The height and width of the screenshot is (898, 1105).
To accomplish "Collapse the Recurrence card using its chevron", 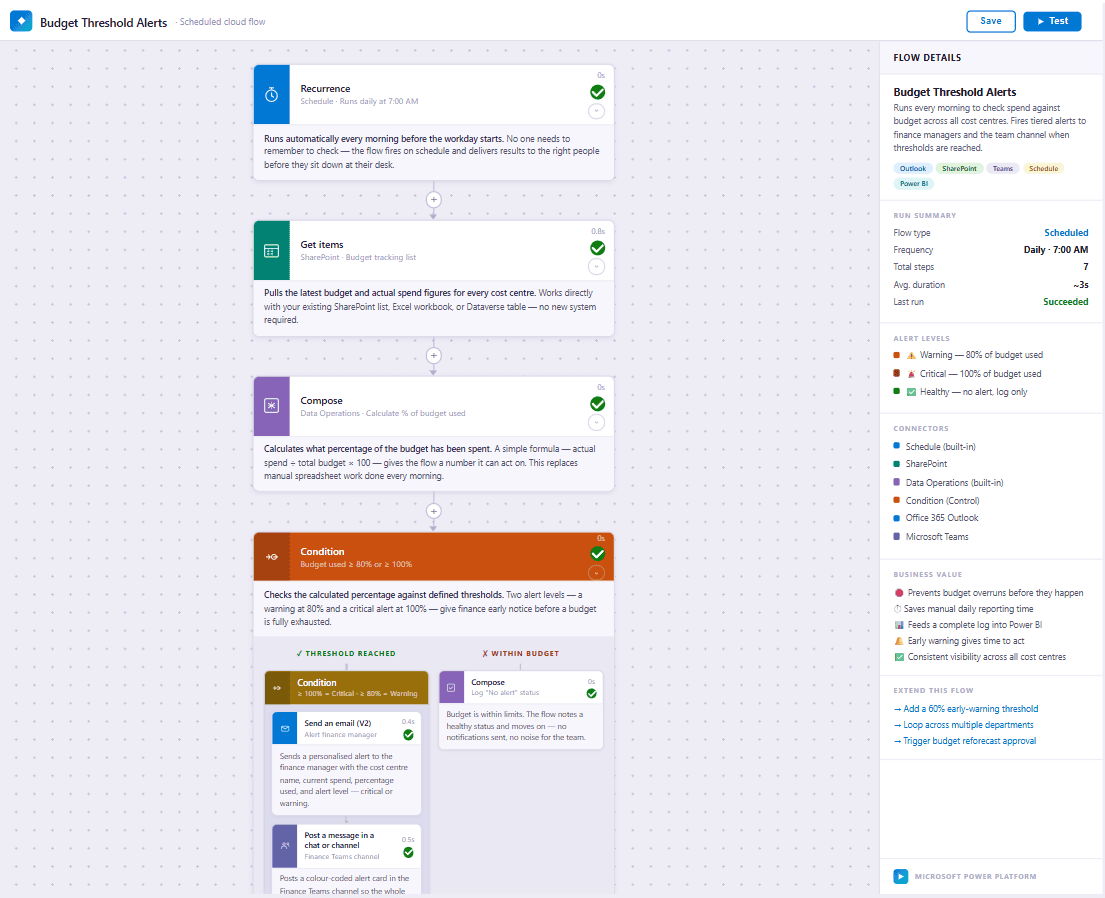I will tap(597, 111).
